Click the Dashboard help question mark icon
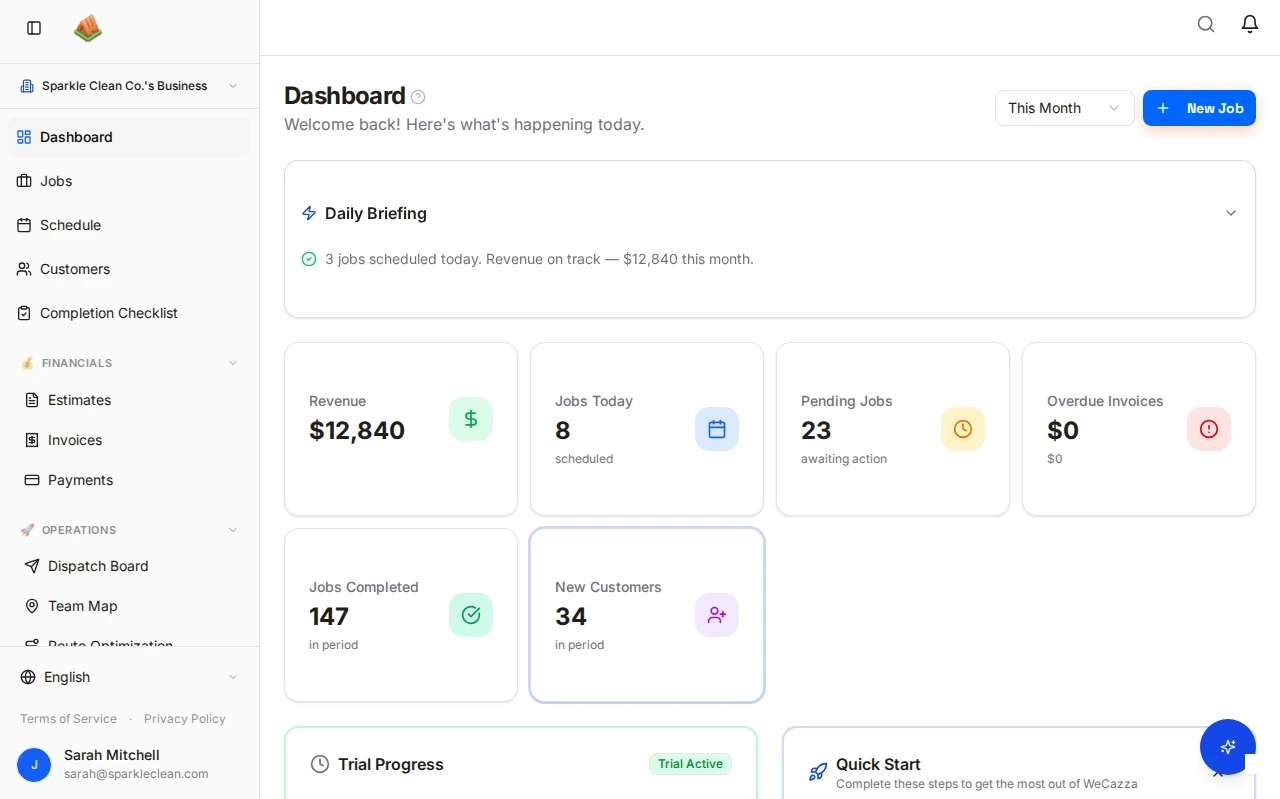Image resolution: width=1280 pixels, height=799 pixels. (418, 96)
